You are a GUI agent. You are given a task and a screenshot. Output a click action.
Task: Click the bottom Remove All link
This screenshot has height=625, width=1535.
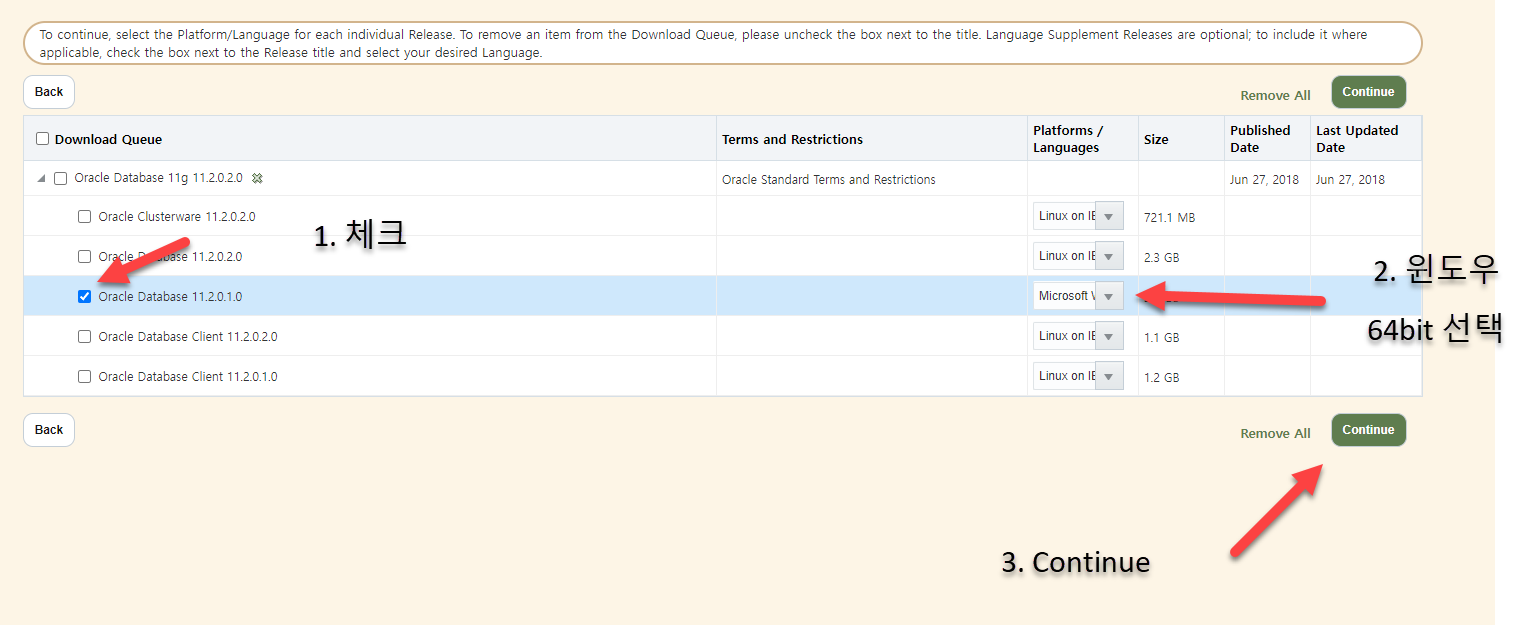click(x=1275, y=434)
